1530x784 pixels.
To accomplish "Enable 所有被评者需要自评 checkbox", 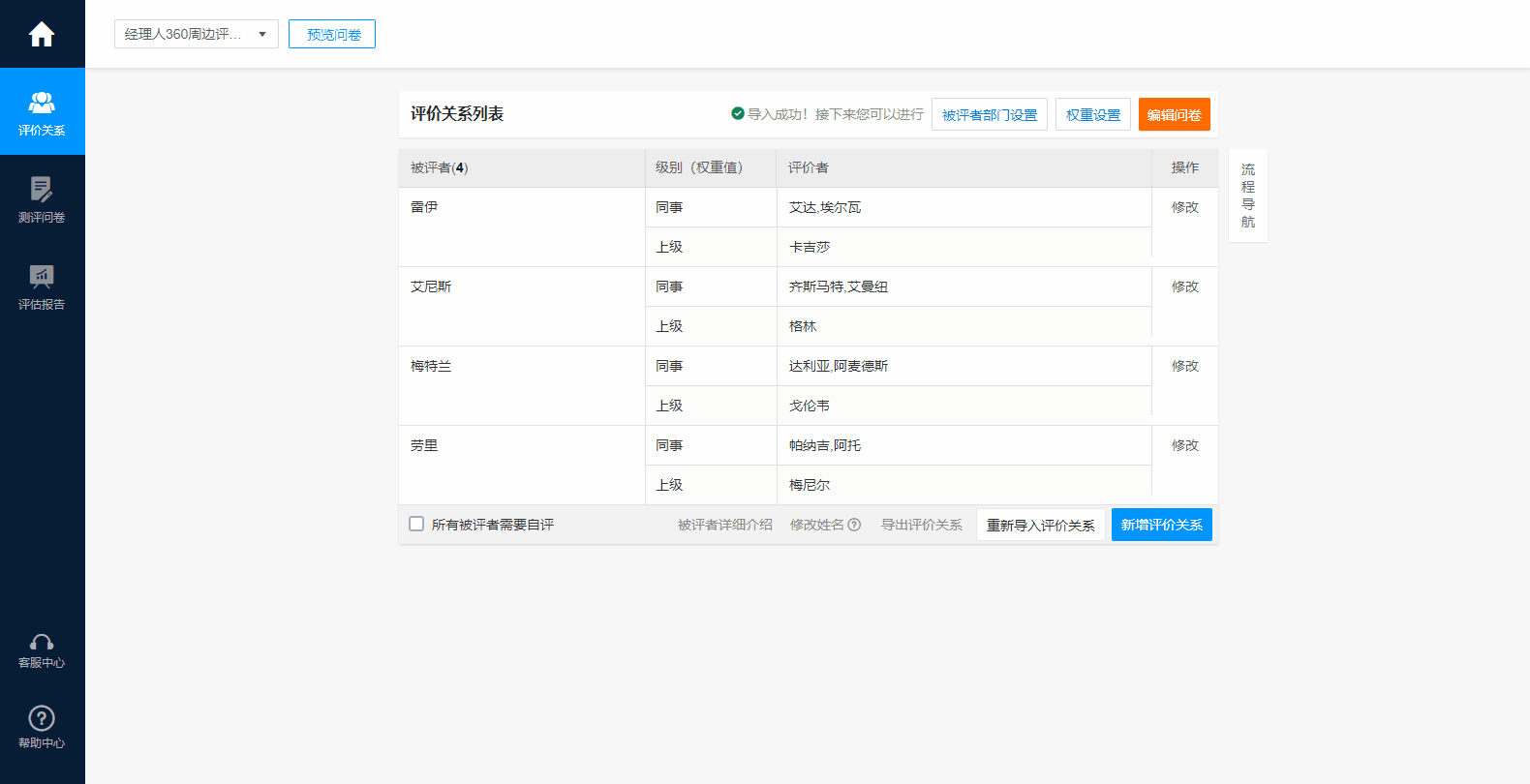I will point(416,524).
